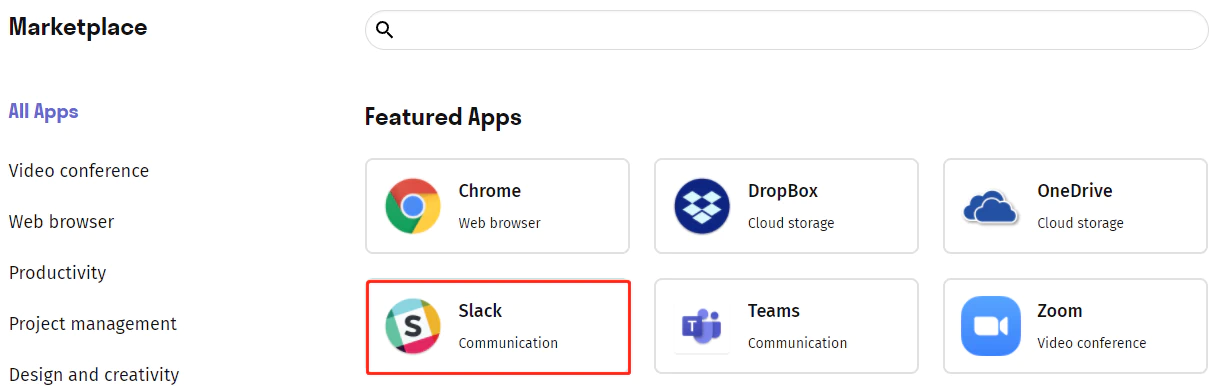1210x386 pixels.
Task: Open the DropBox Cloud storage card
Action: point(786,206)
